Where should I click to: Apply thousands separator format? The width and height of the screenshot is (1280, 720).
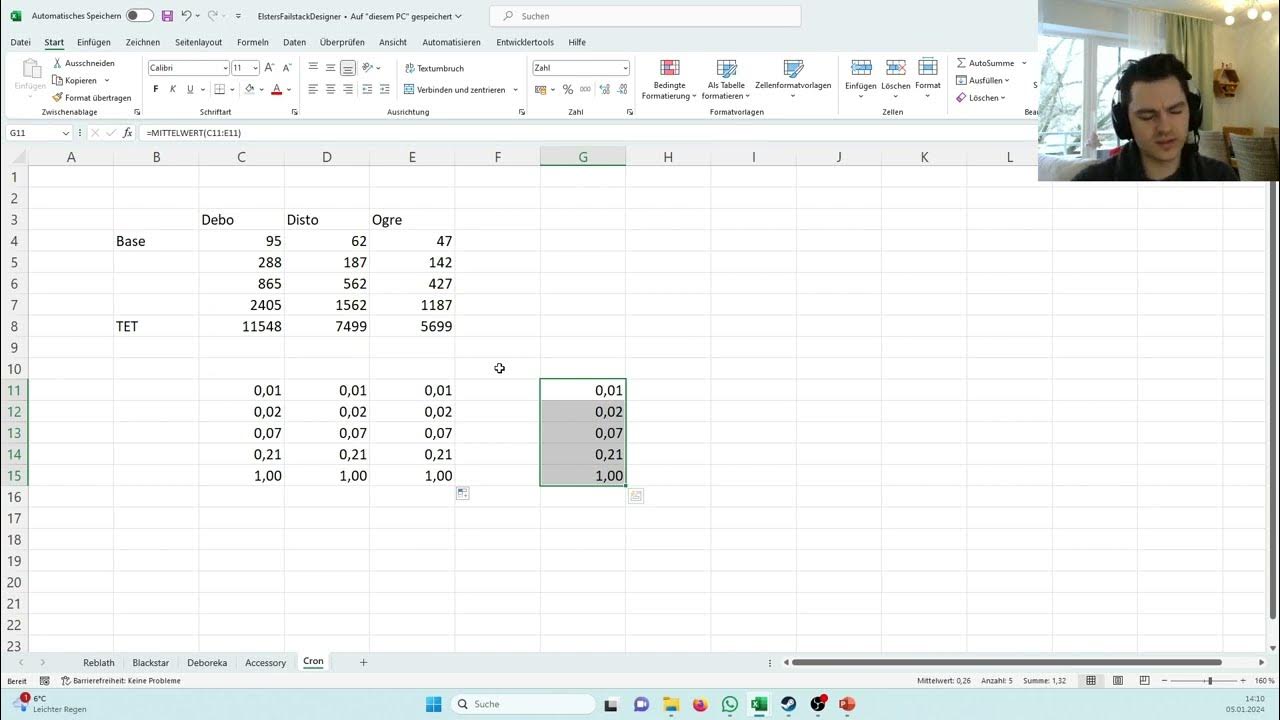click(584, 89)
